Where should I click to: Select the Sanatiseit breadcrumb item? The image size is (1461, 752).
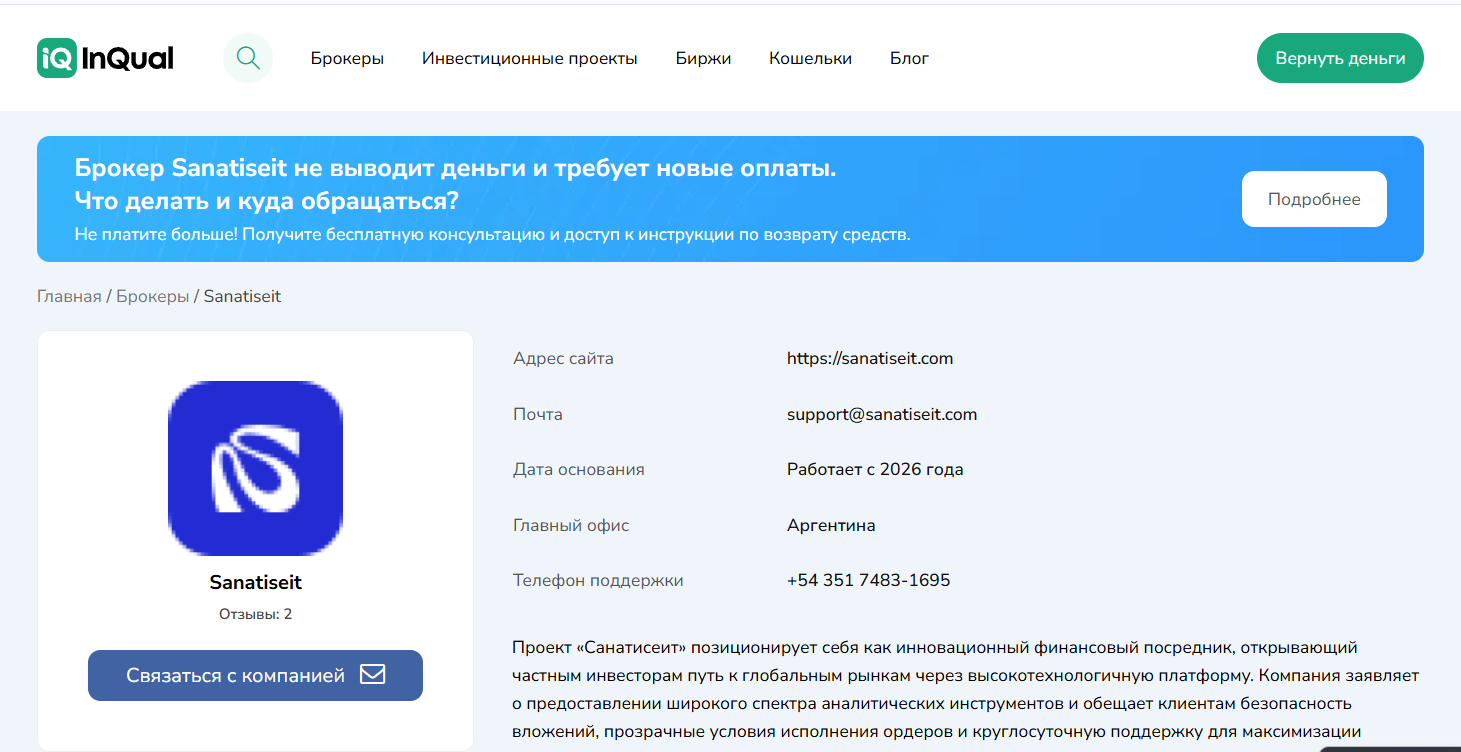(242, 296)
